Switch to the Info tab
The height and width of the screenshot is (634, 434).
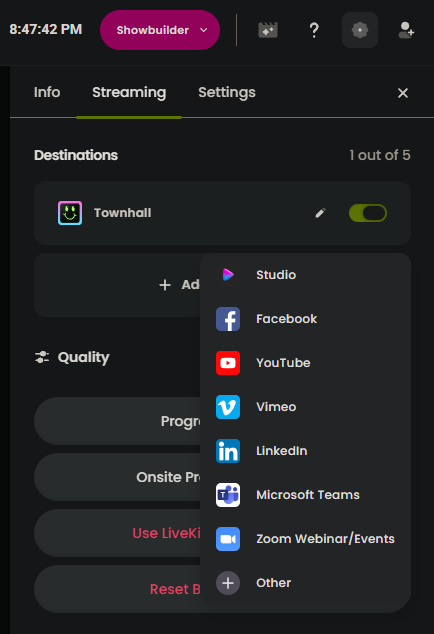click(x=47, y=93)
